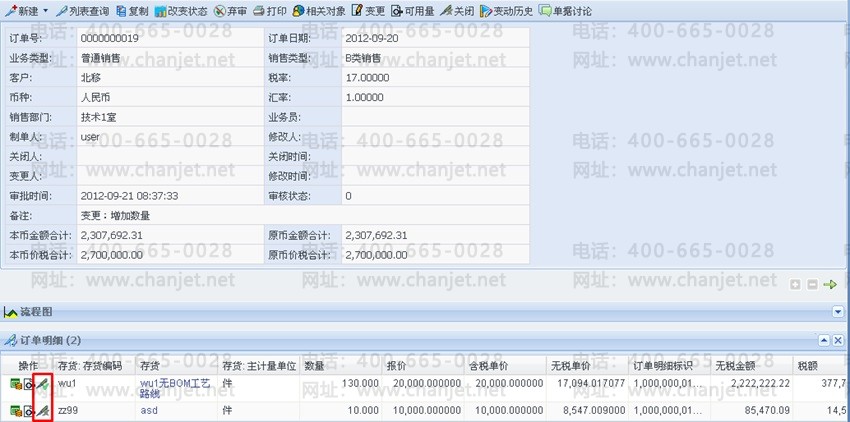Viewport: 850px width, 422px height.
Task: Click first action icon in wu1 row
Action: [15, 384]
